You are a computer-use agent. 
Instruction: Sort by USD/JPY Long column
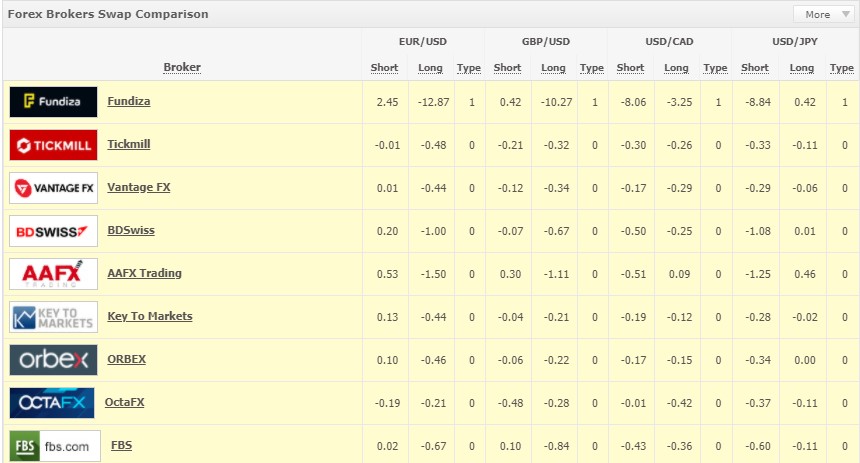pos(802,68)
